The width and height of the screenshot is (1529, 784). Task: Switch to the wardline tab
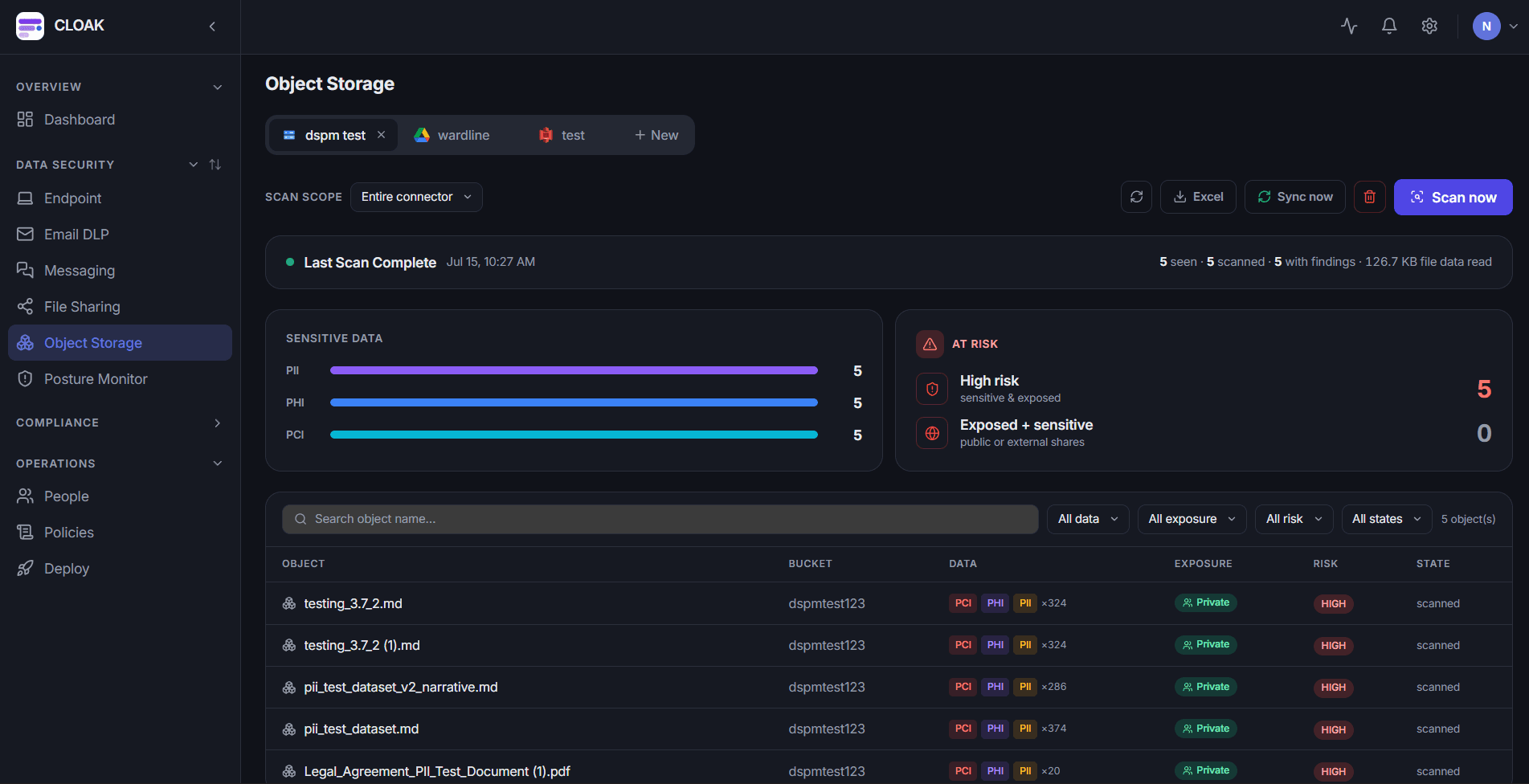click(x=452, y=135)
